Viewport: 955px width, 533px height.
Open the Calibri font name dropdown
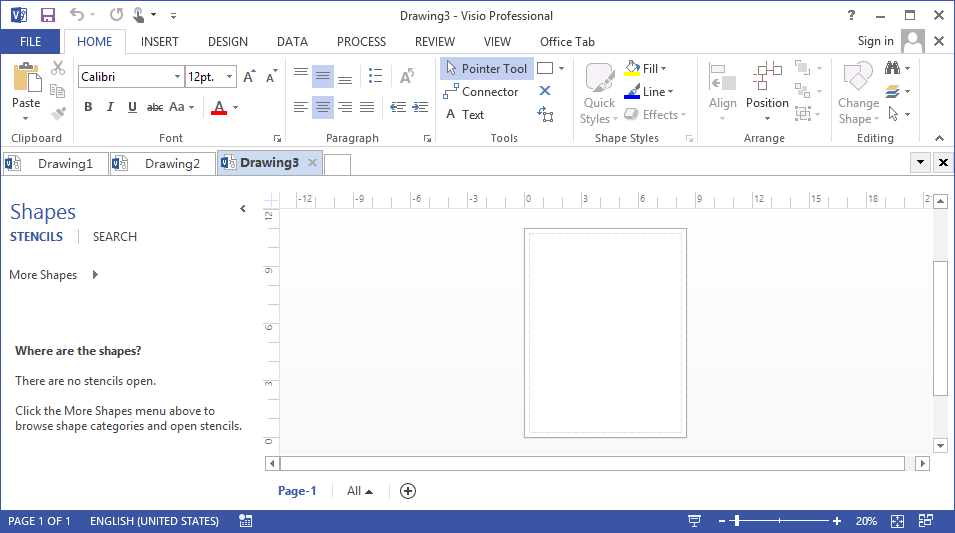pyautogui.click(x=177, y=77)
